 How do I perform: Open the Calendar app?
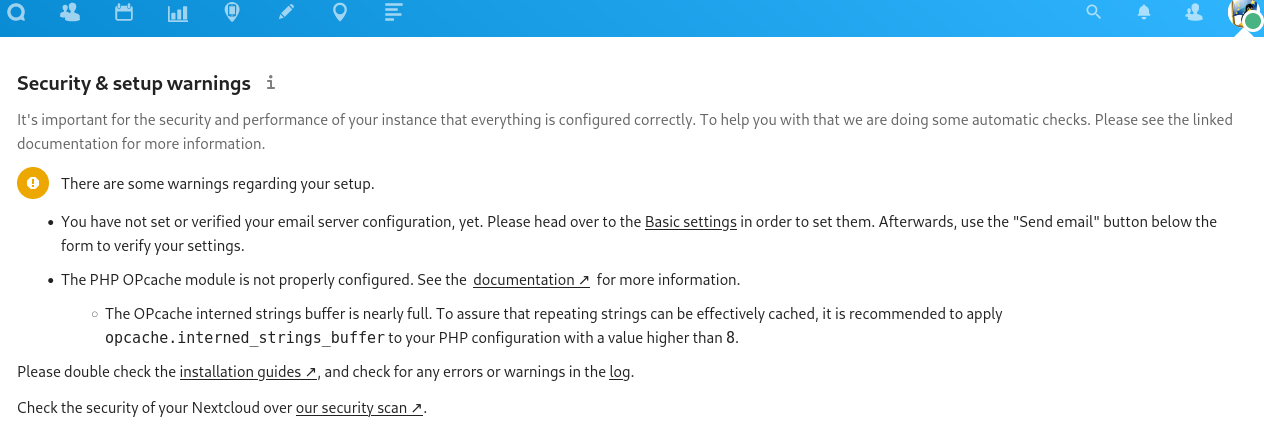click(x=124, y=13)
